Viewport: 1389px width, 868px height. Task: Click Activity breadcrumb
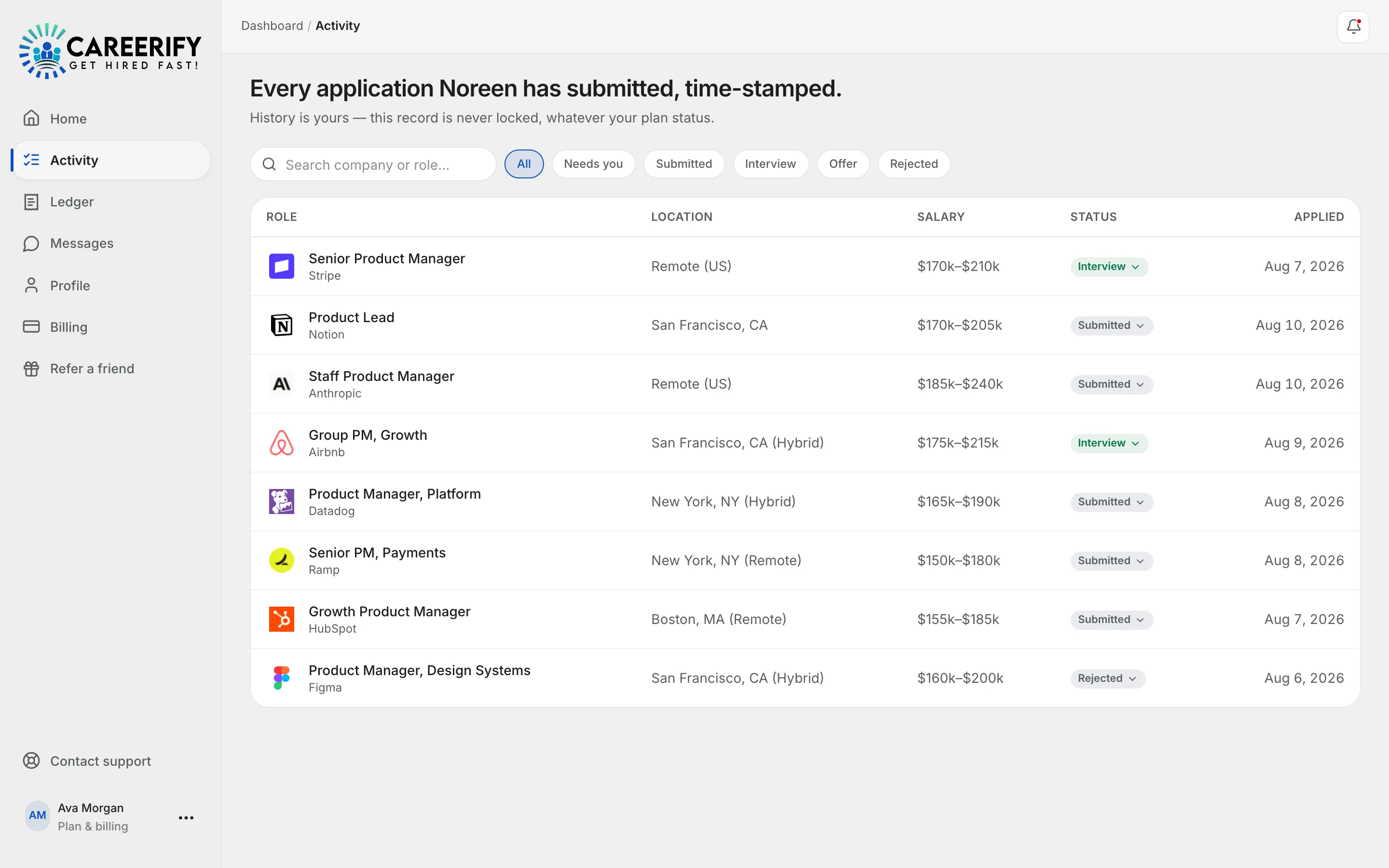pos(338,26)
